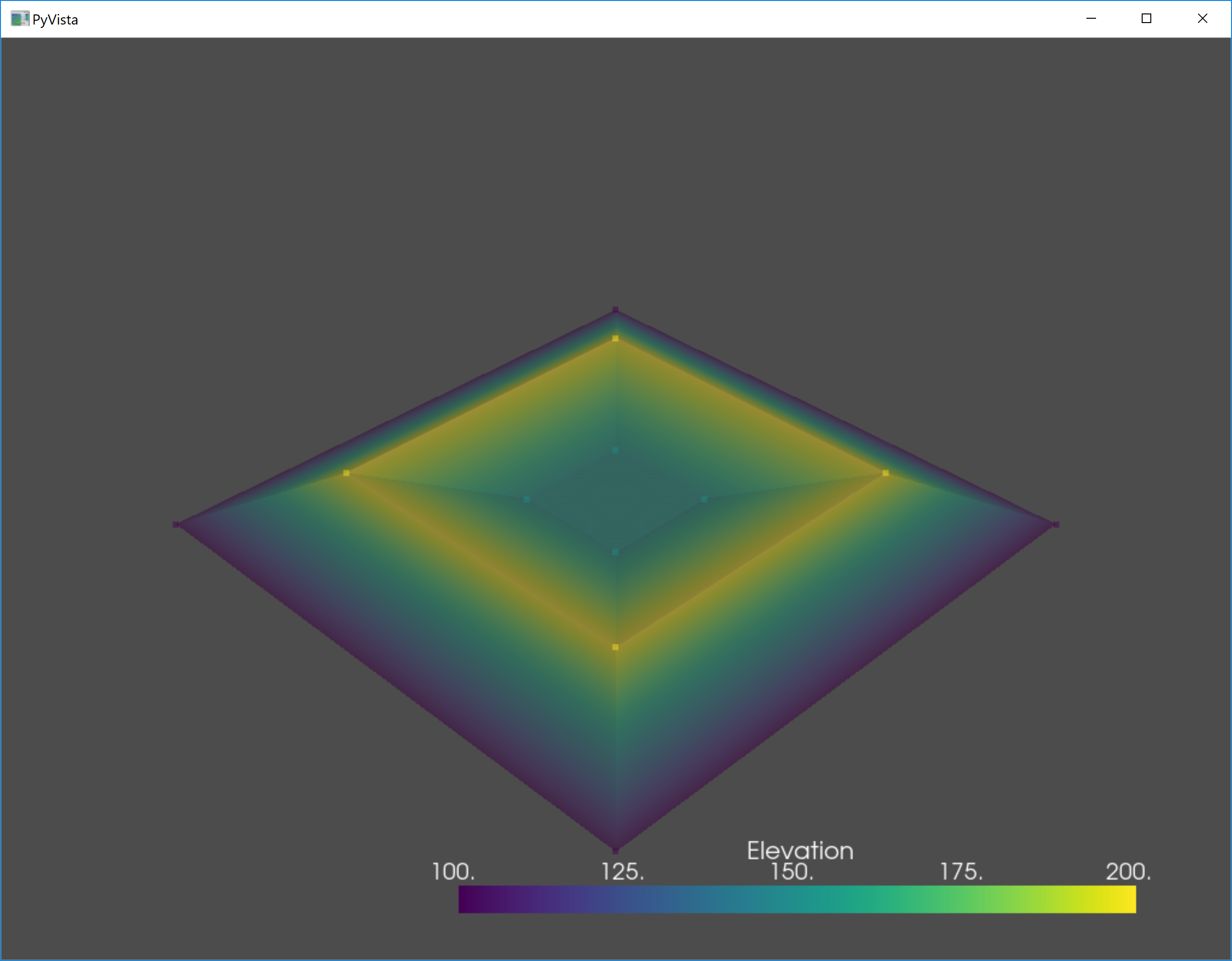The height and width of the screenshot is (961, 1232).
Task: Click the lower yellow ridge vertex
Action: click(616, 647)
